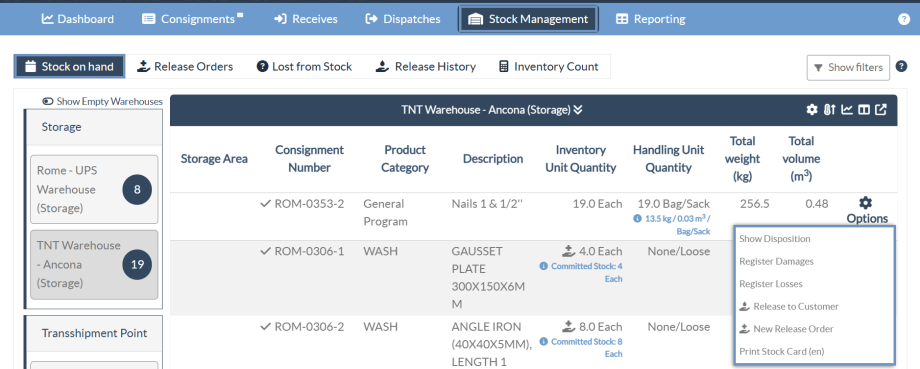This screenshot has height=369, width=920.
Task: Click the Description column header
Action: (x=493, y=158)
